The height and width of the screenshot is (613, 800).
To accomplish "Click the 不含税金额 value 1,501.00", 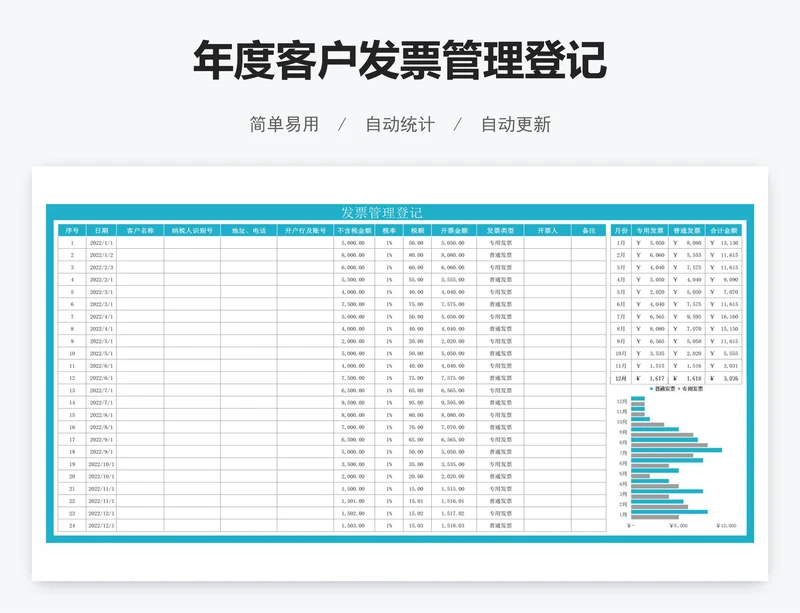I will 353,501.
